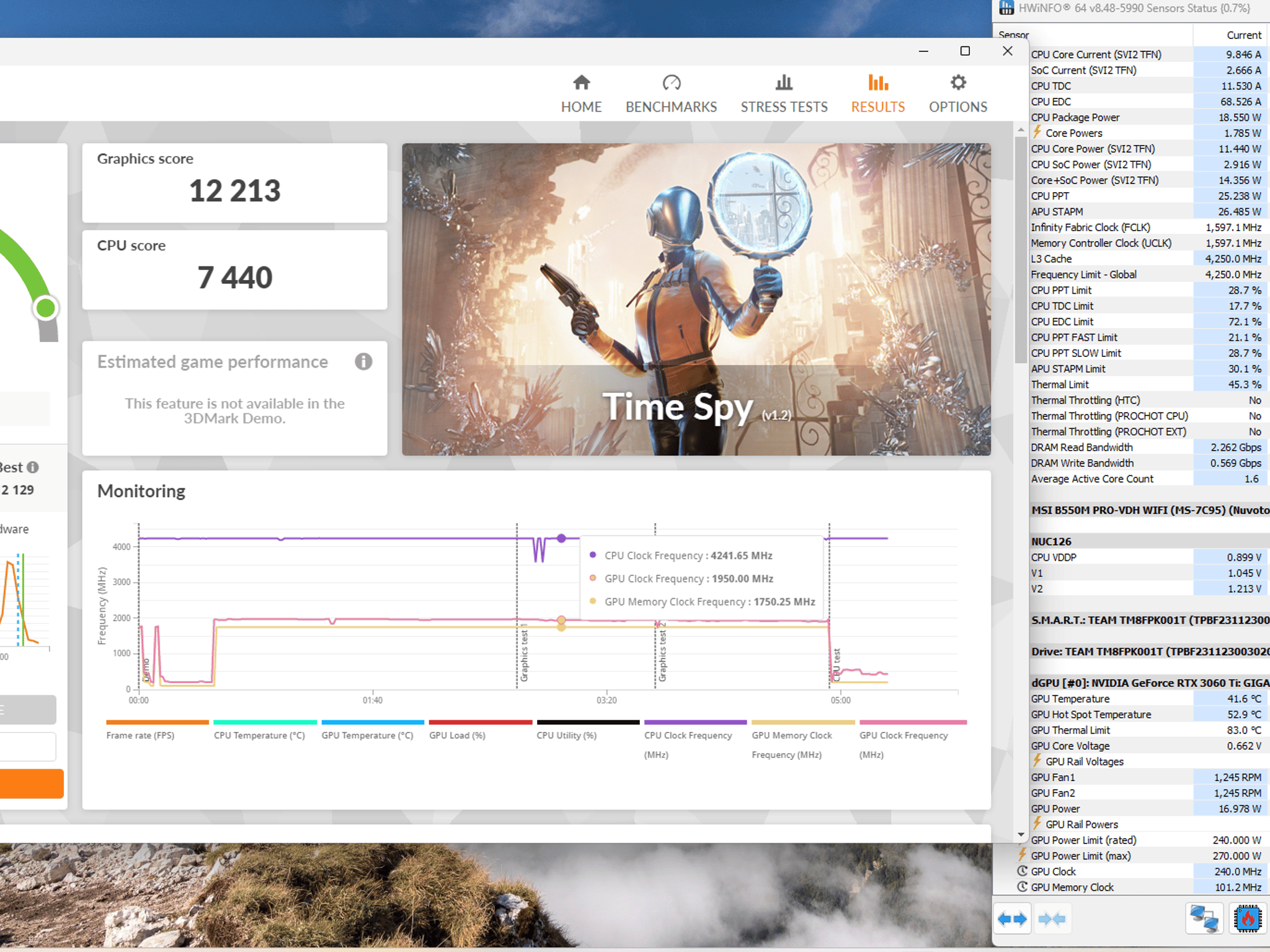
Task: Click HWiNFO expand-columns blue arrows button
Action: 1012,919
